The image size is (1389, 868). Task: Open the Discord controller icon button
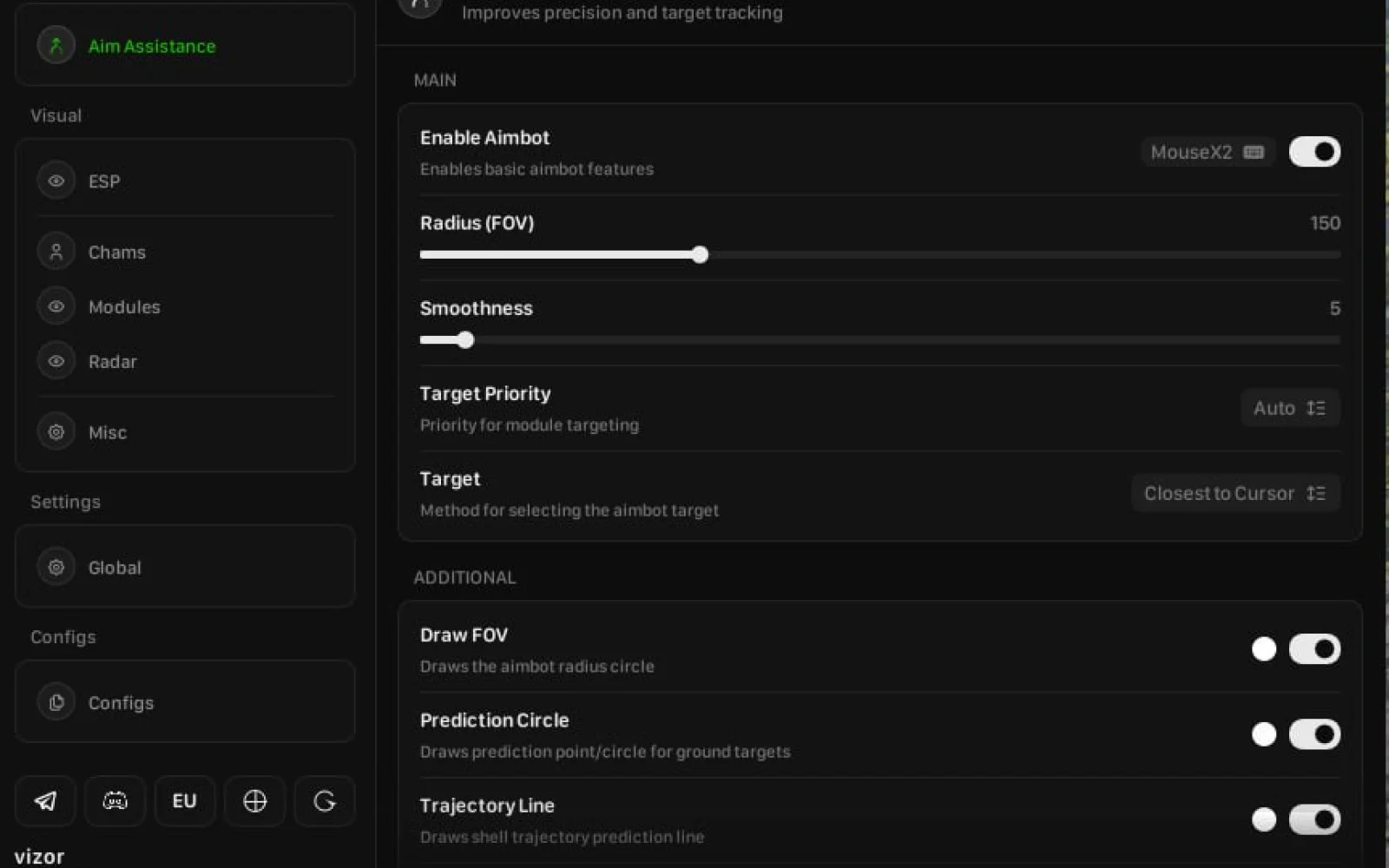[x=115, y=800]
